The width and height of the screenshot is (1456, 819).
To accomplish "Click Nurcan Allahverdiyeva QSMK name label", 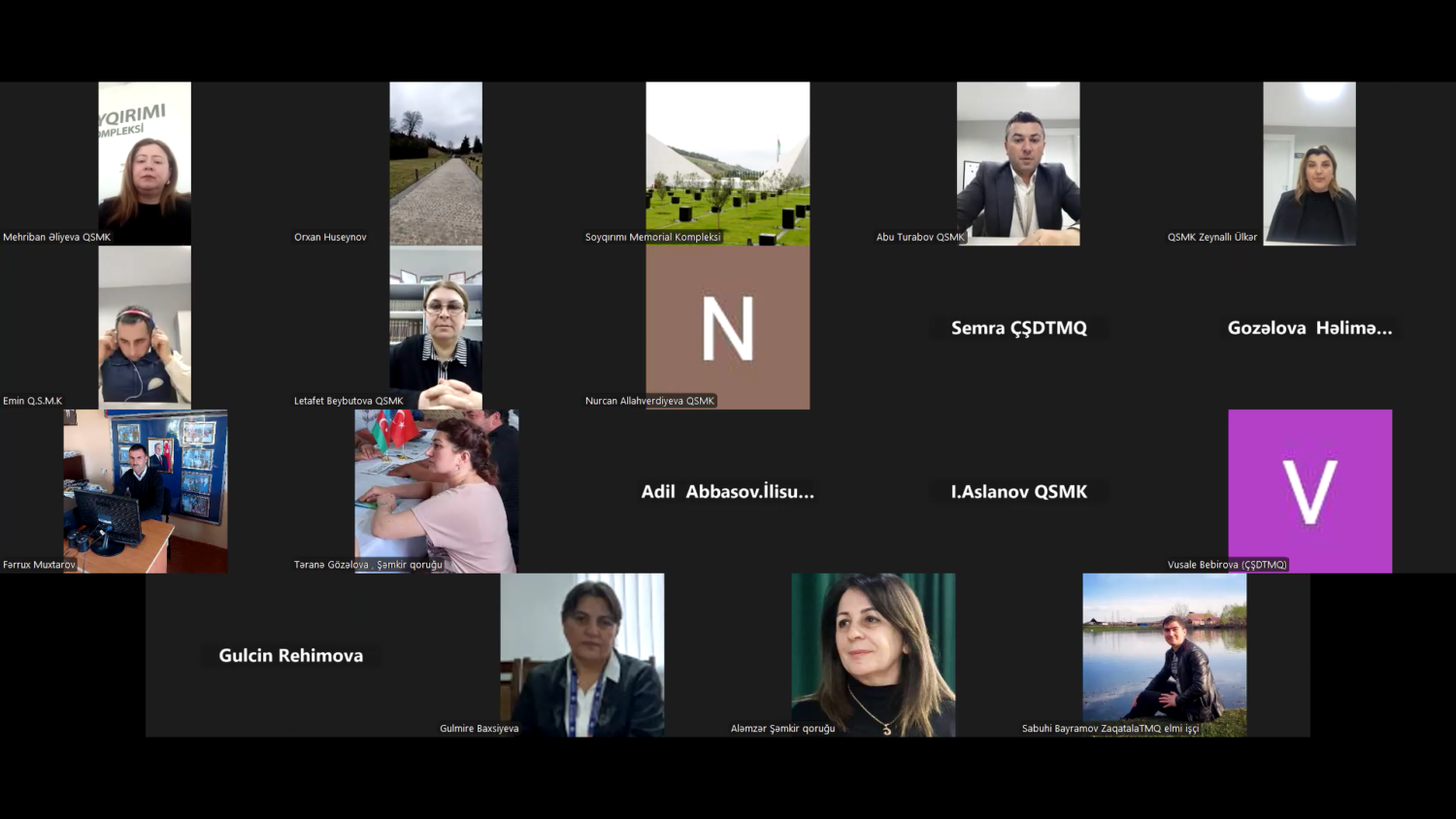I will pos(649,401).
